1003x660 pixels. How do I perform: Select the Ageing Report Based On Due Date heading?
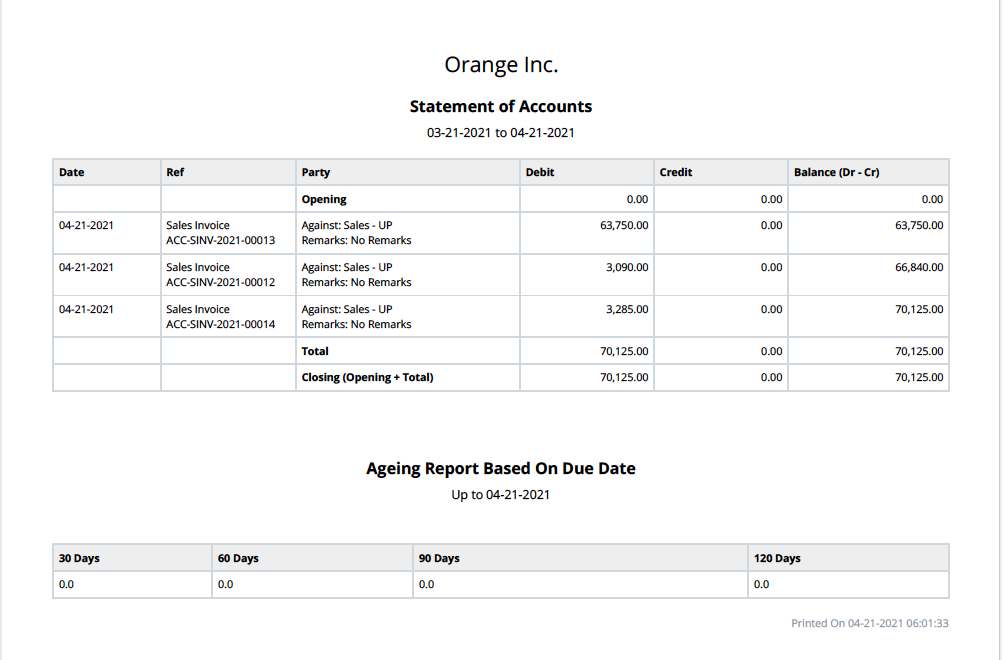(501, 468)
